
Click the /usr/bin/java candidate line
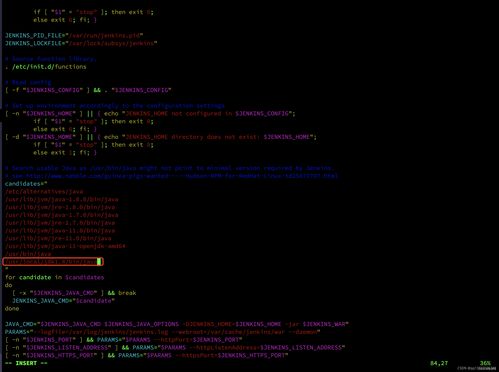point(28,254)
